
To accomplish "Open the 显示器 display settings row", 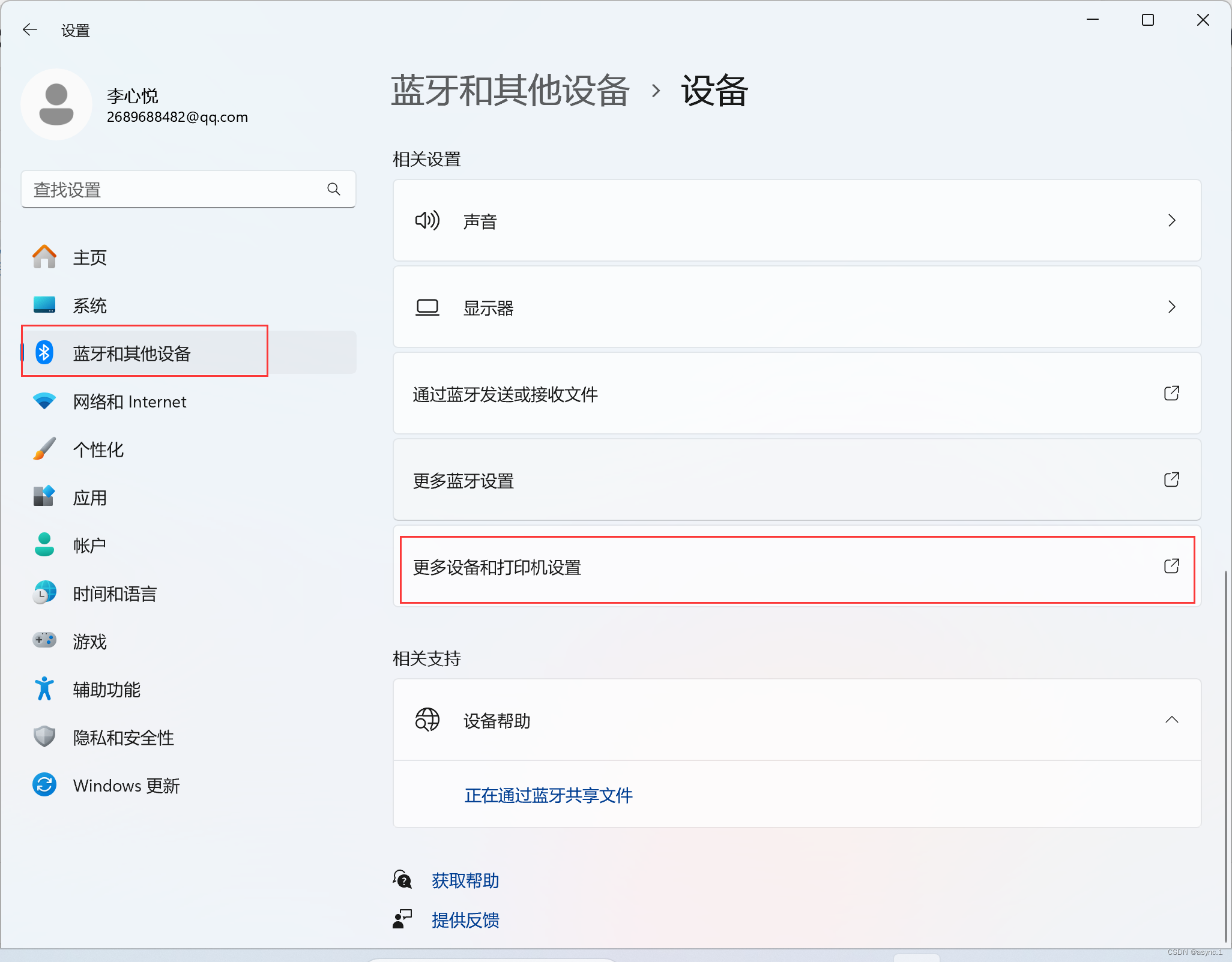I will [797, 307].
